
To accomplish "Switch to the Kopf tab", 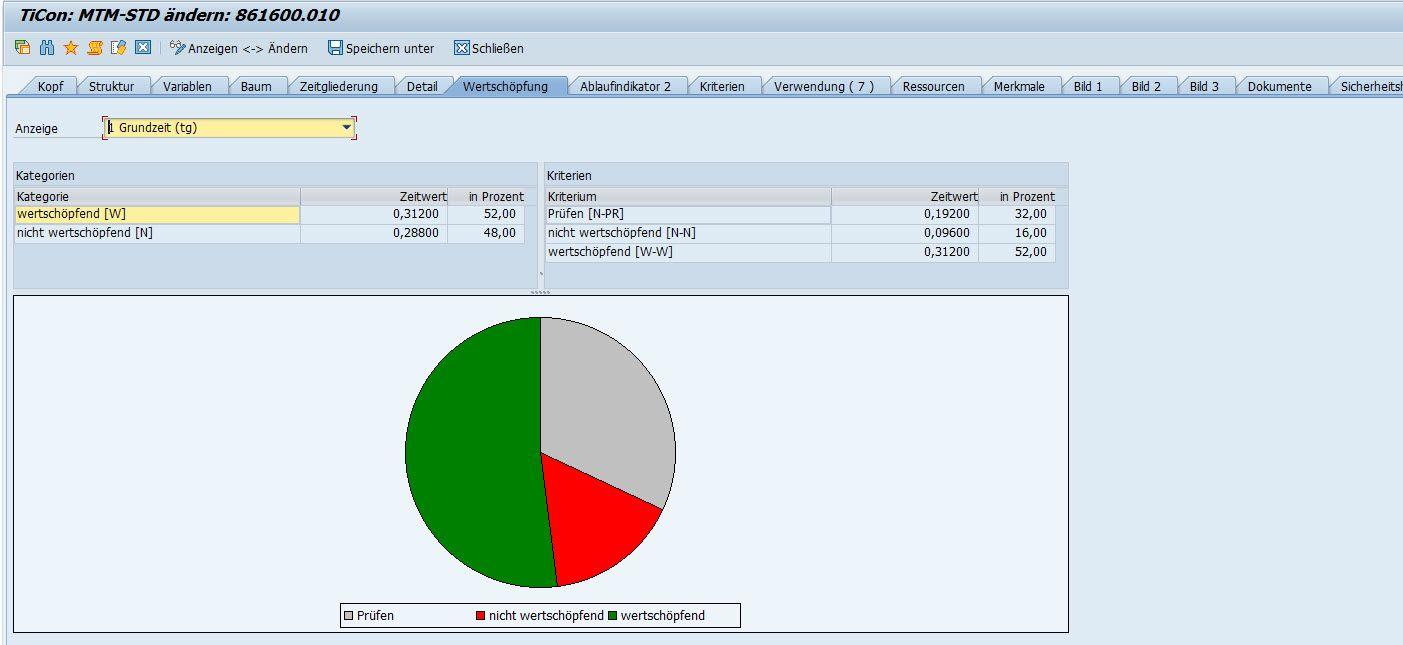I will pyautogui.click(x=50, y=86).
